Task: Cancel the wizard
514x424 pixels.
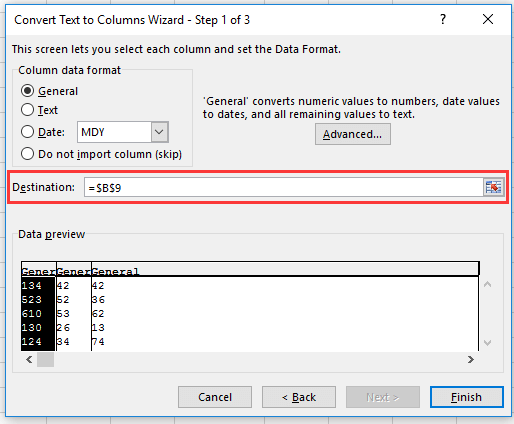Action: pos(215,397)
